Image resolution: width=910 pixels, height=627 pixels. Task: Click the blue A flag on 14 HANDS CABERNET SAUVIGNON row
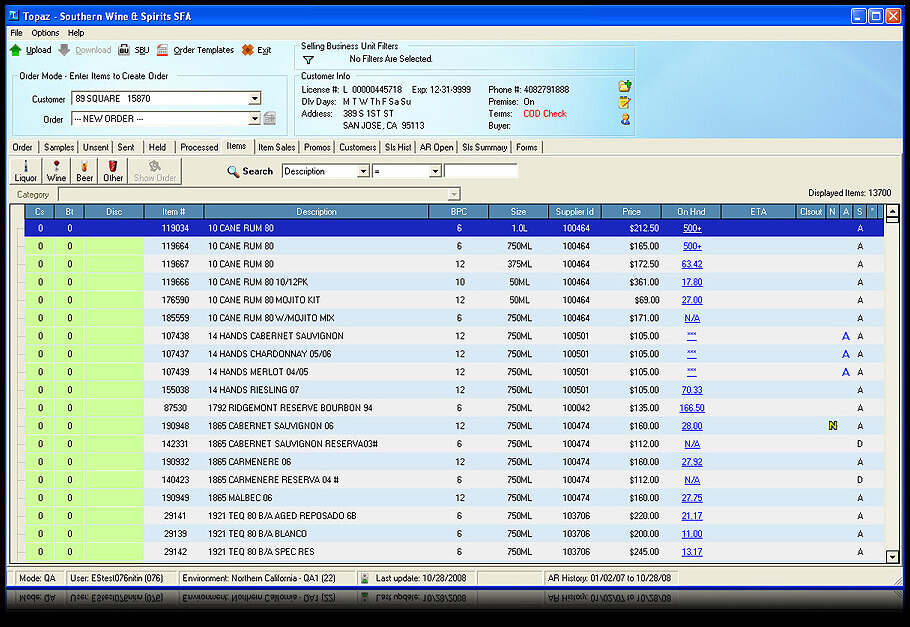tap(846, 336)
